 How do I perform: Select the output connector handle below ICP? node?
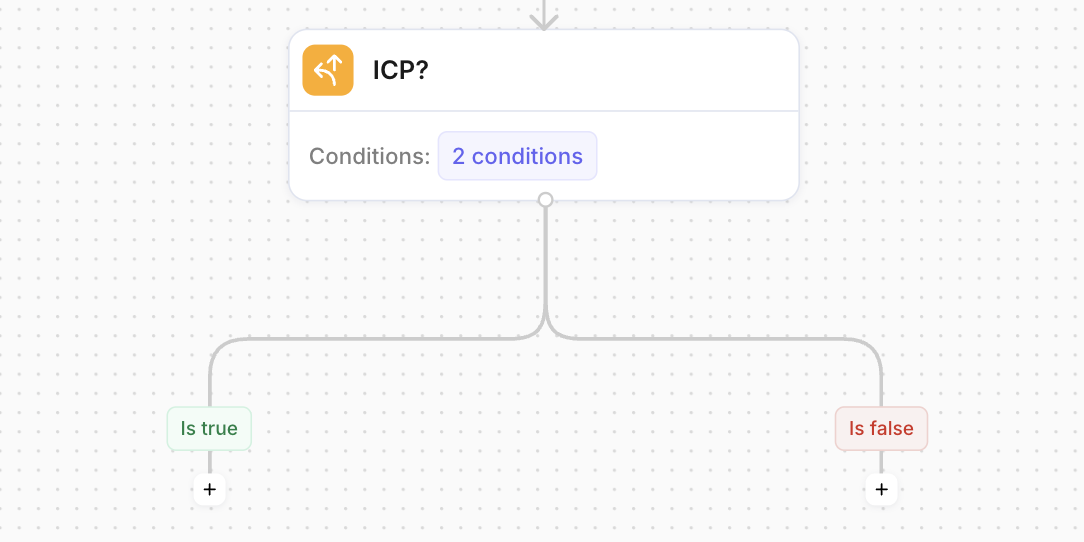(545, 200)
